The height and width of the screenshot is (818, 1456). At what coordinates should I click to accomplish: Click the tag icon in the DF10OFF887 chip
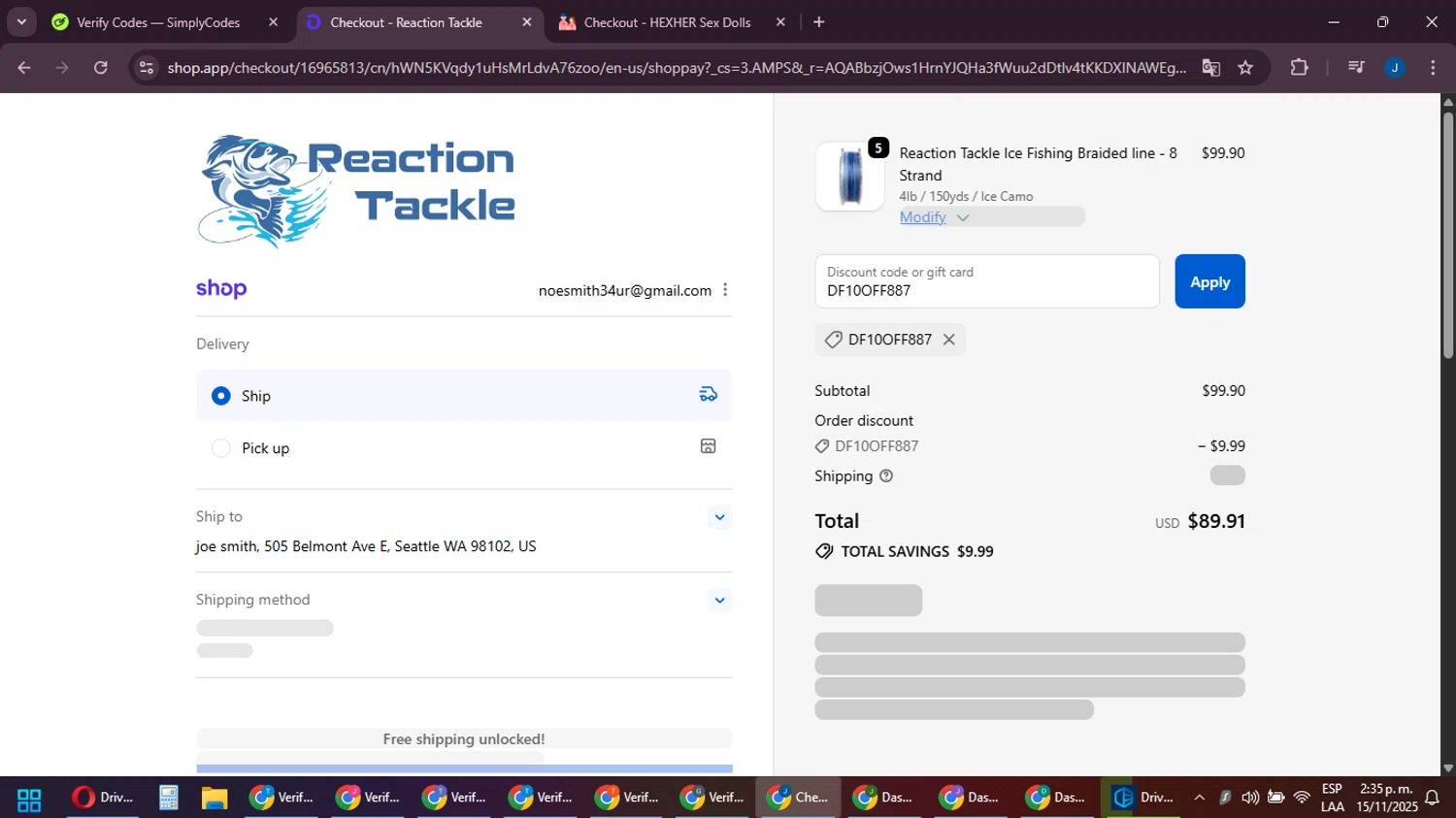point(833,340)
